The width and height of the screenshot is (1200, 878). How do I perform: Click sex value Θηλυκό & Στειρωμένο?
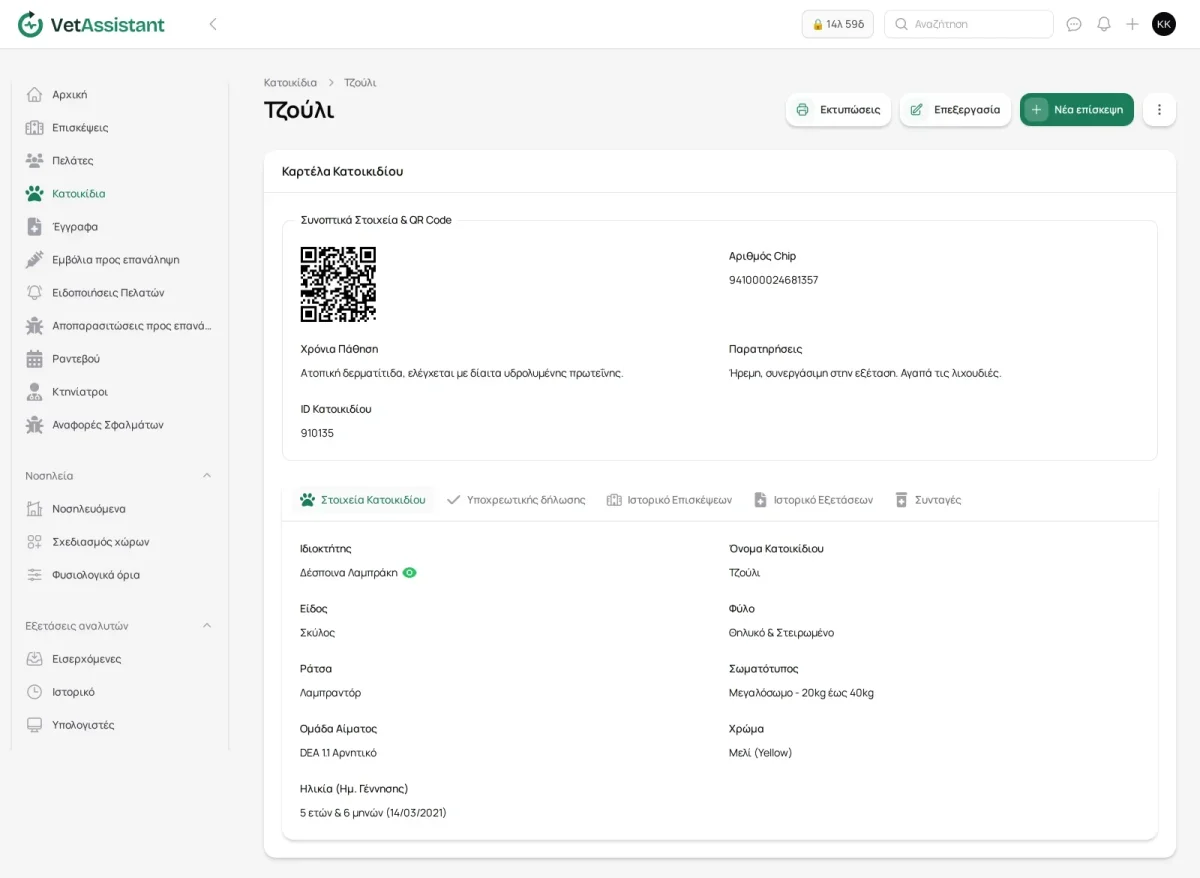pos(781,632)
